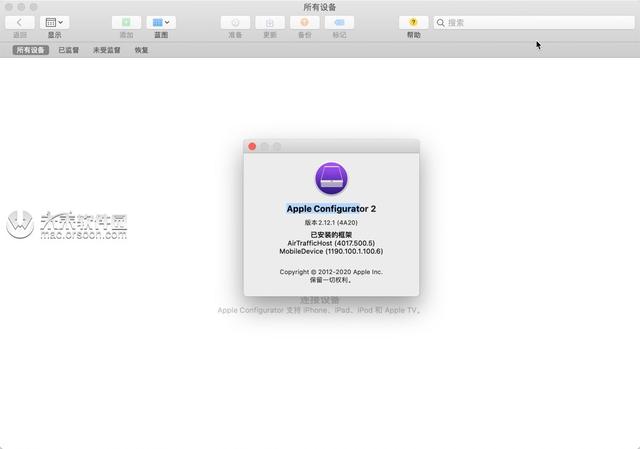Focus the 搜索 search field
This screenshot has height=449, width=640.
coord(534,23)
